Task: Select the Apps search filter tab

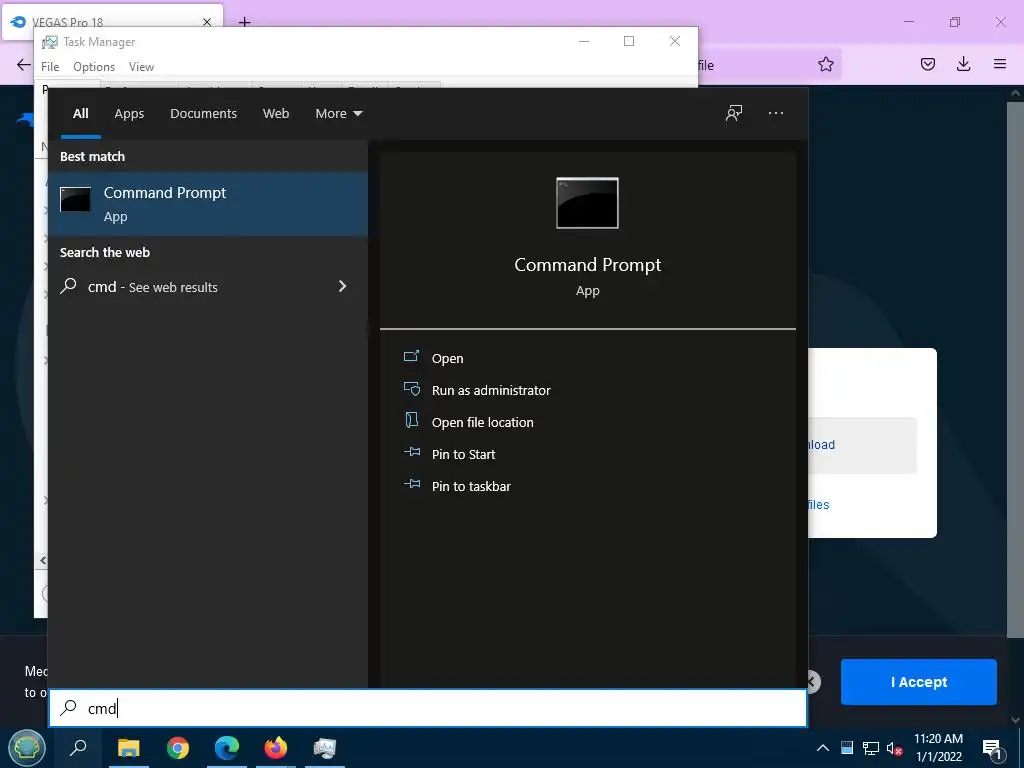Action: [x=129, y=114]
